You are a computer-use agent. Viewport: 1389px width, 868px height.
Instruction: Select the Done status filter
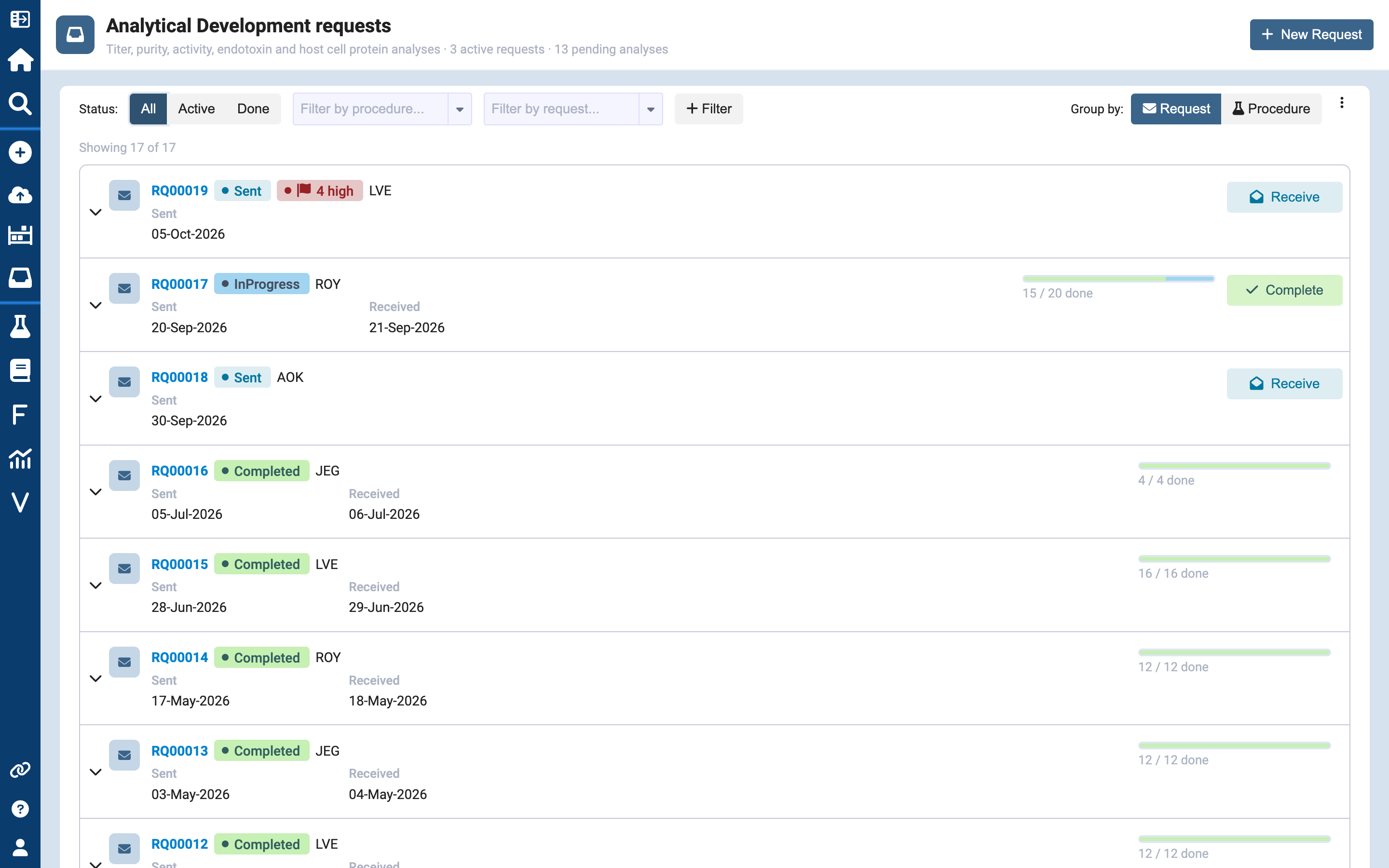[x=253, y=109]
